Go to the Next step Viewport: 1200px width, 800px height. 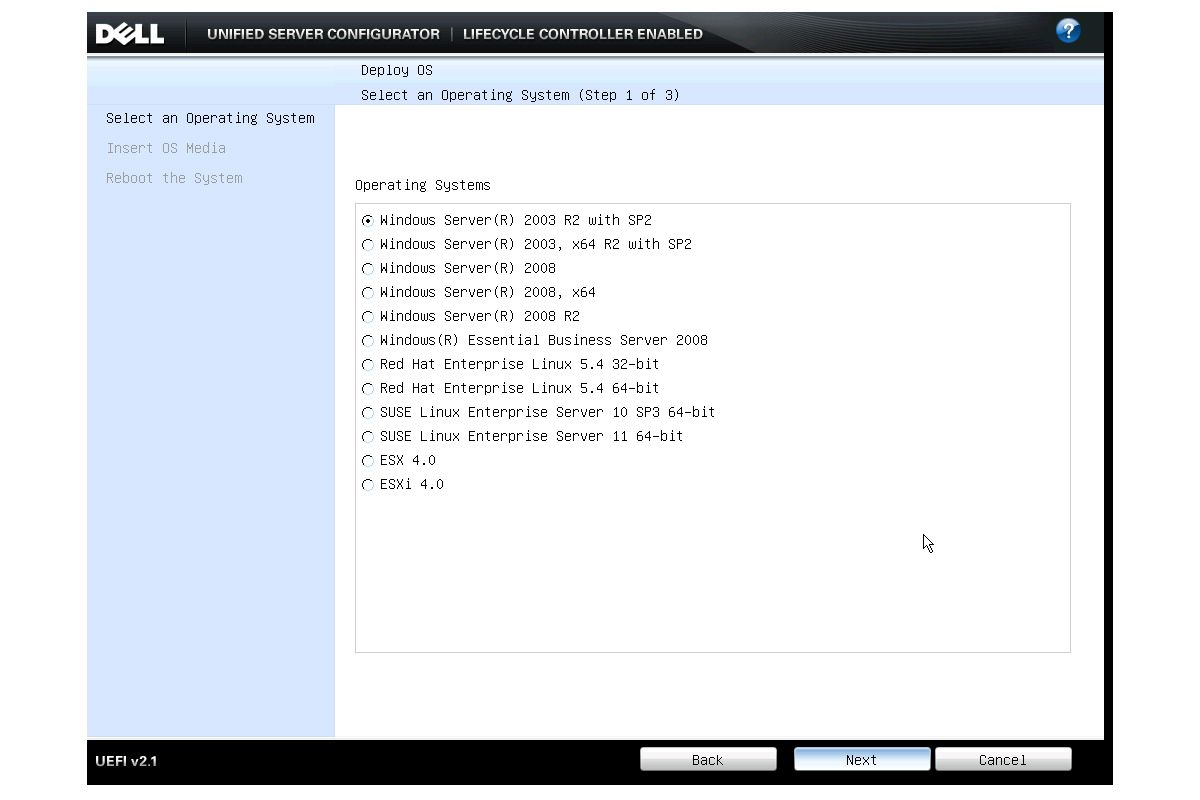pyautogui.click(x=862, y=759)
